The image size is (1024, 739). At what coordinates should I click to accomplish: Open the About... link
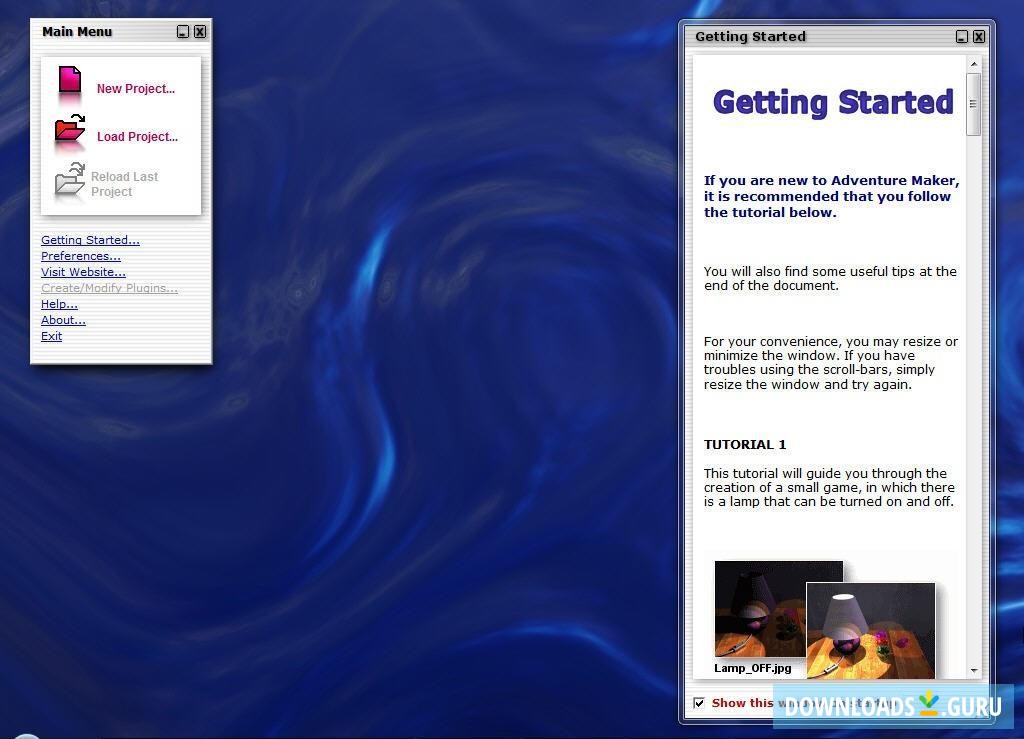pyautogui.click(x=63, y=320)
